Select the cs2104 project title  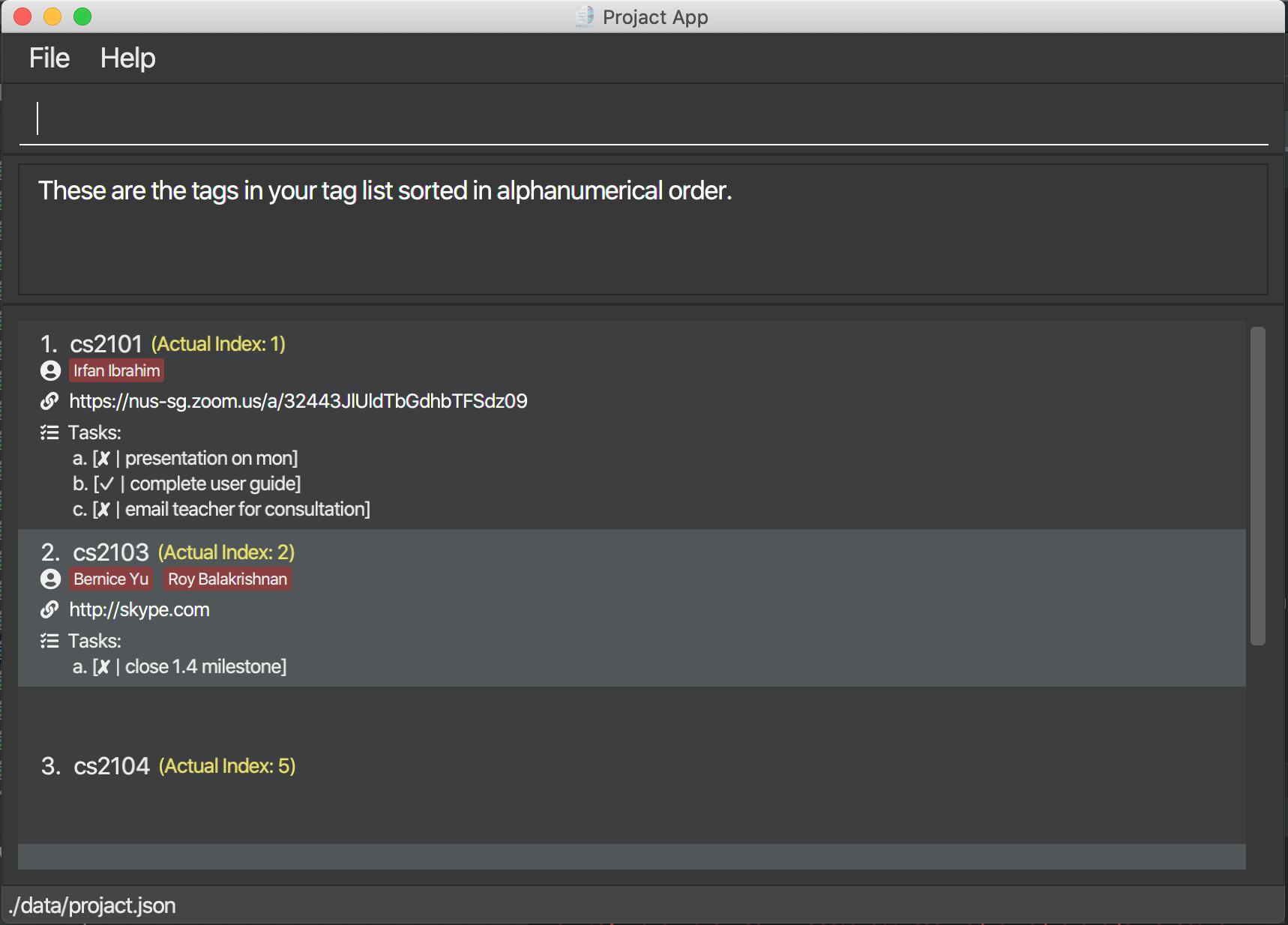[112, 766]
